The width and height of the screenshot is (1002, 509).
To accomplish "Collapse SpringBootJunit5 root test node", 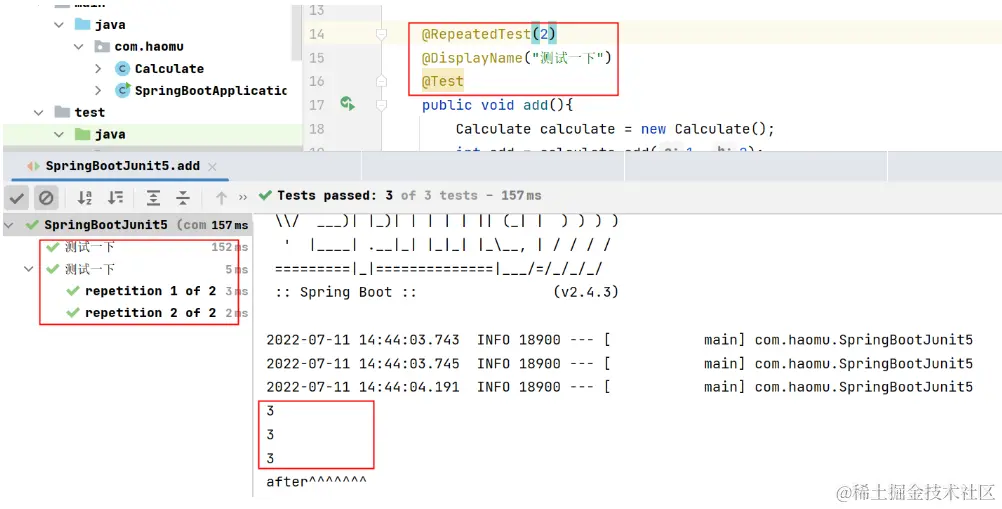I will (x=11, y=225).
